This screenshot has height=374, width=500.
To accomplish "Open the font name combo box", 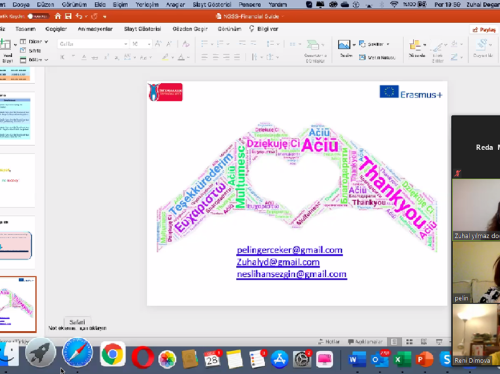I will (93, 44).
